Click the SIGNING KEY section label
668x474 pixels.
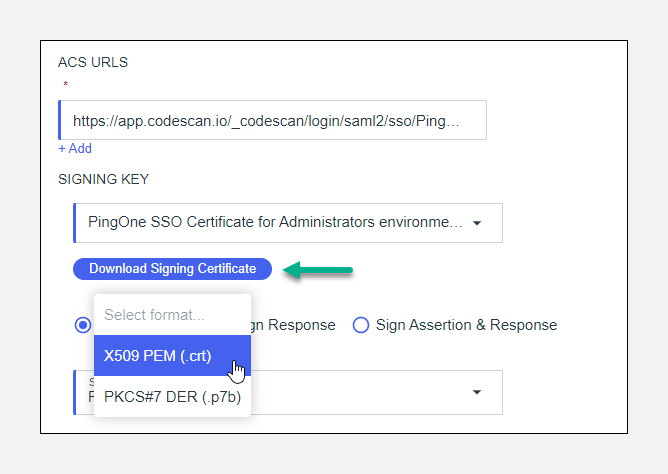point(103,179)
